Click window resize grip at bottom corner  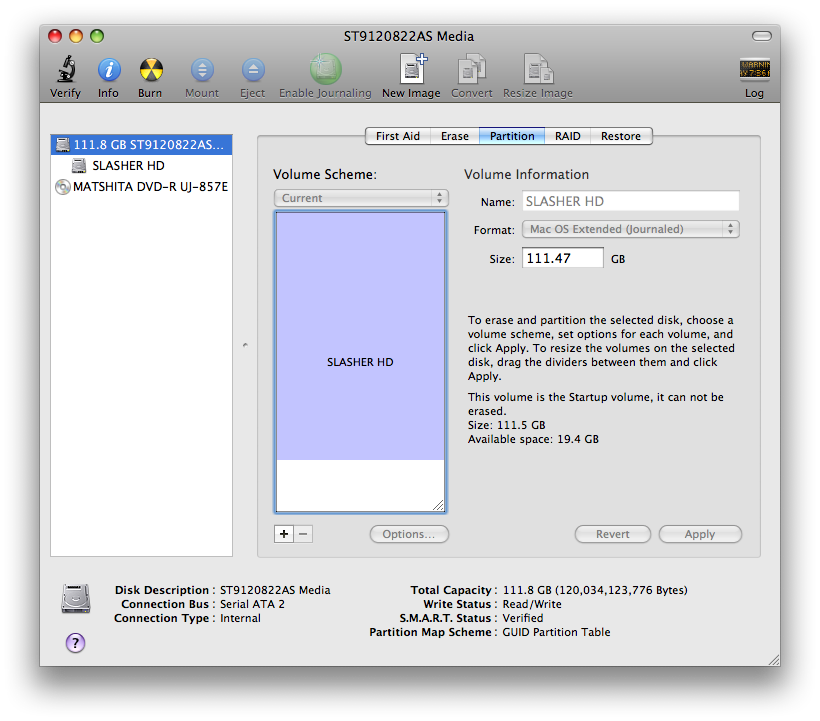pyautogui.click(x=774, y=660)
